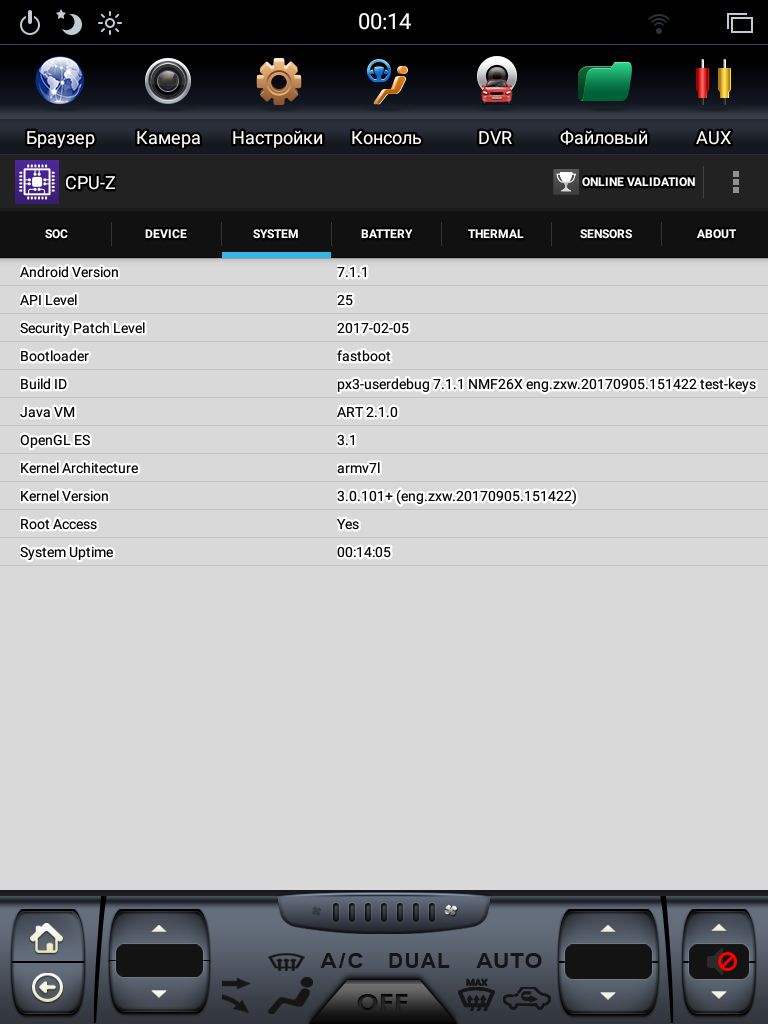
Task: Click Bootloader value fastboot
Action: tap(364, 357)
